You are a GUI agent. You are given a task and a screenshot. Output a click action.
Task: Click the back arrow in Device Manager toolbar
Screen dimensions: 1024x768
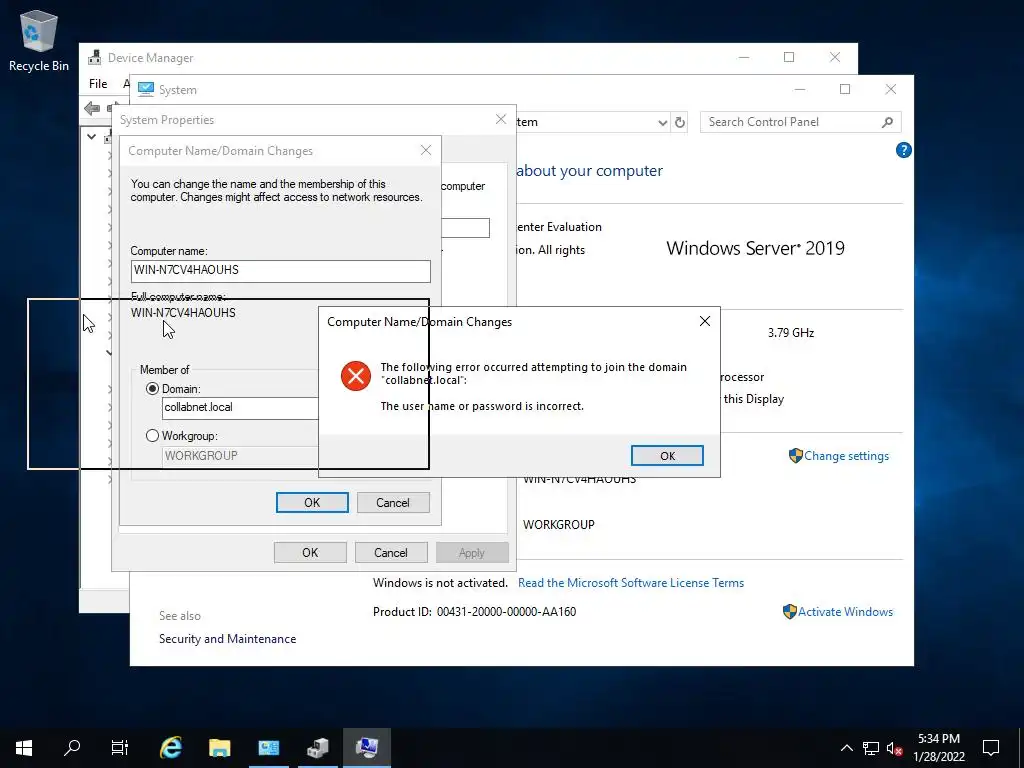[92, 108]
